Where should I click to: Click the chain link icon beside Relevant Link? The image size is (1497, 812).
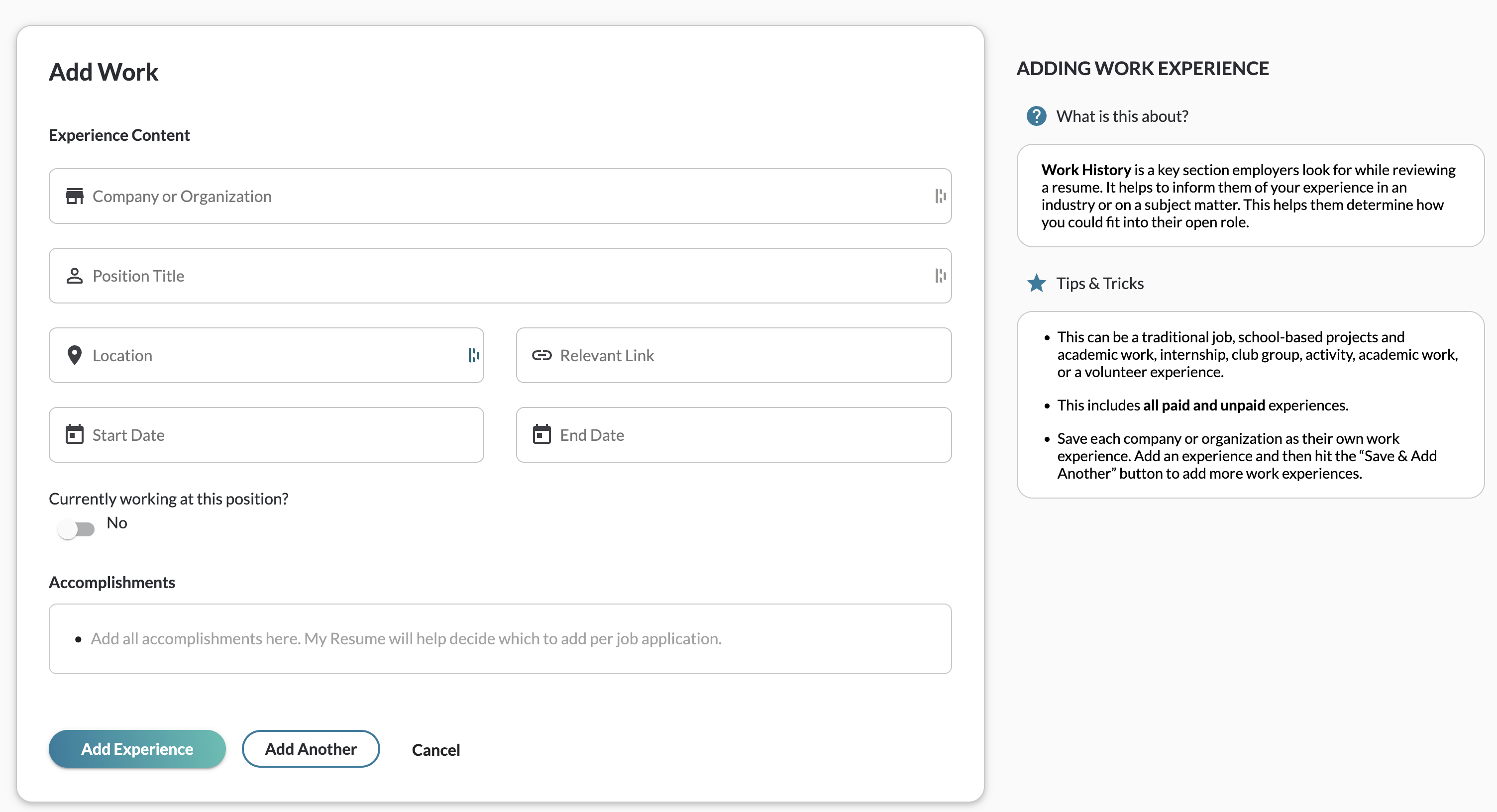click(x=541, y=355)
